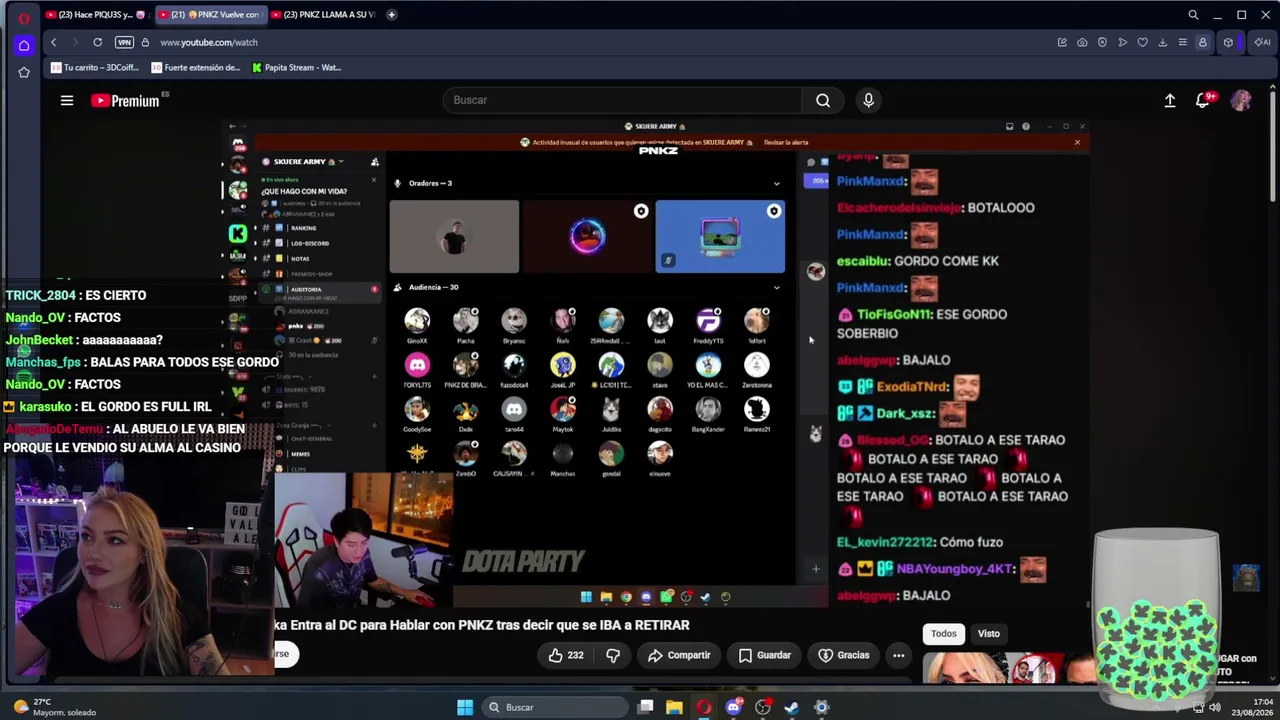Select the 'Todos' filter chip
This screenshot has width=1280, height=720.
[944, 633]
